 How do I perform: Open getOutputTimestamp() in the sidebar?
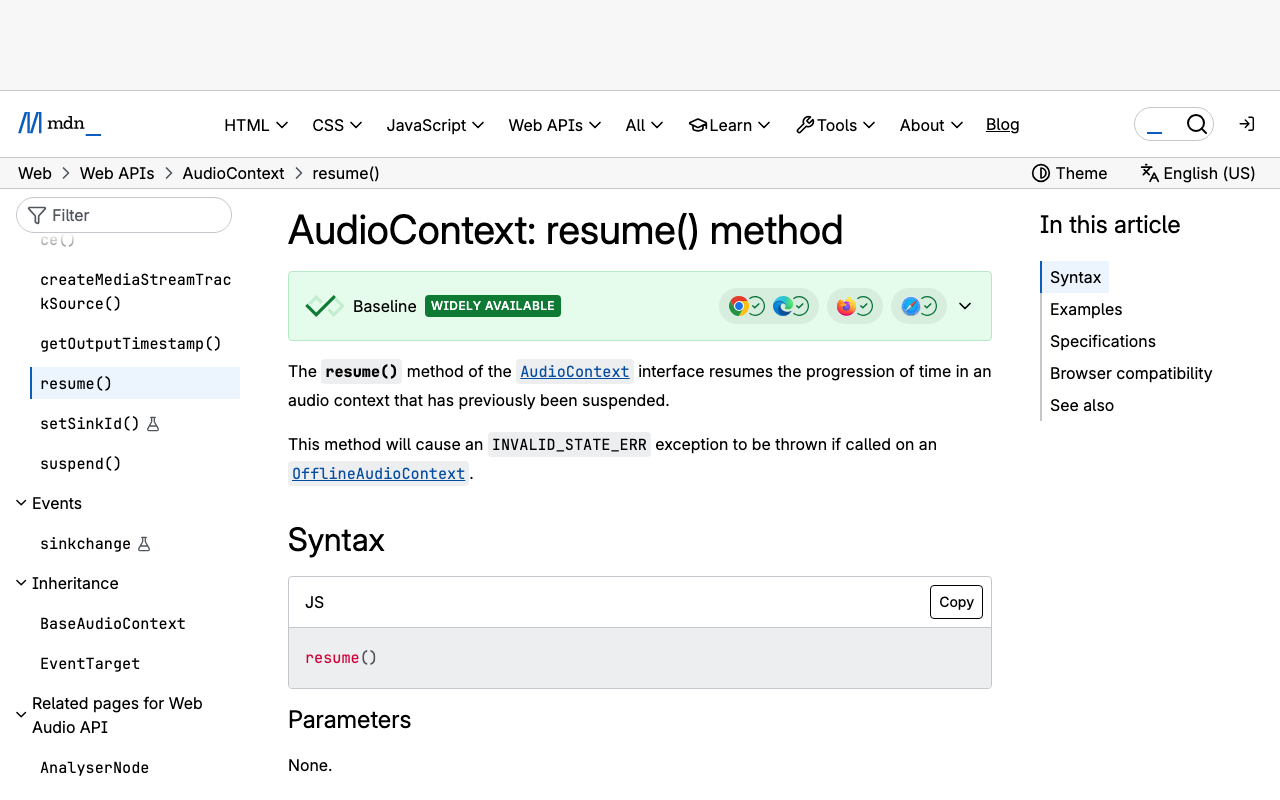coord(131,344)
